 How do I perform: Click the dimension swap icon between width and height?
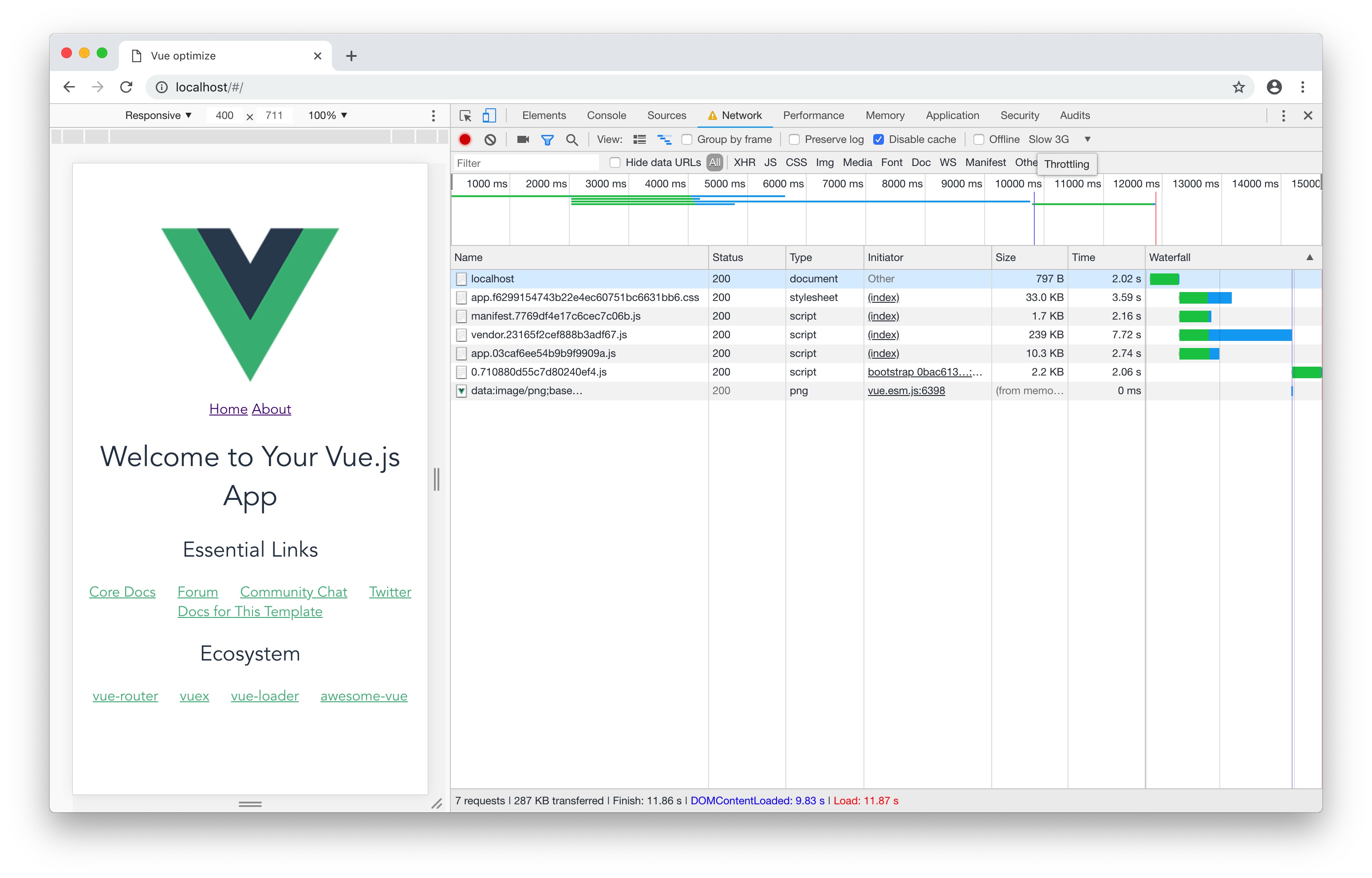click(x=249, y=117)
